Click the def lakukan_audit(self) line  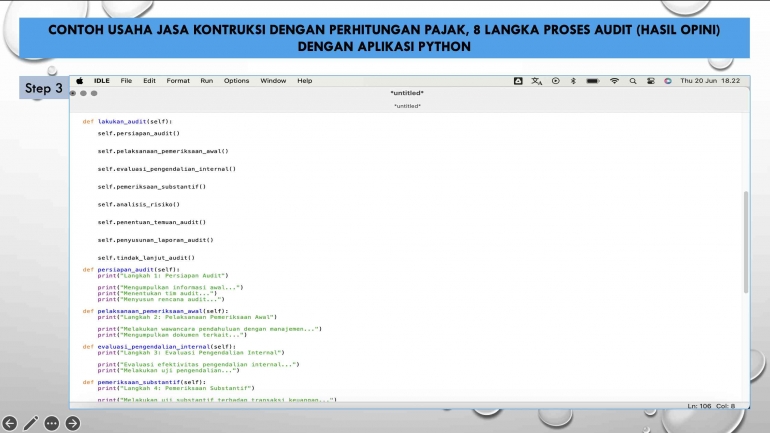pyautogui.click(x=127, y=121)
